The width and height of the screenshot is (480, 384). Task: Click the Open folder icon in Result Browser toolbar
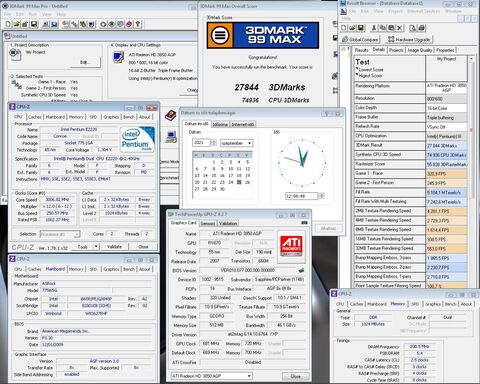(352, 28)
